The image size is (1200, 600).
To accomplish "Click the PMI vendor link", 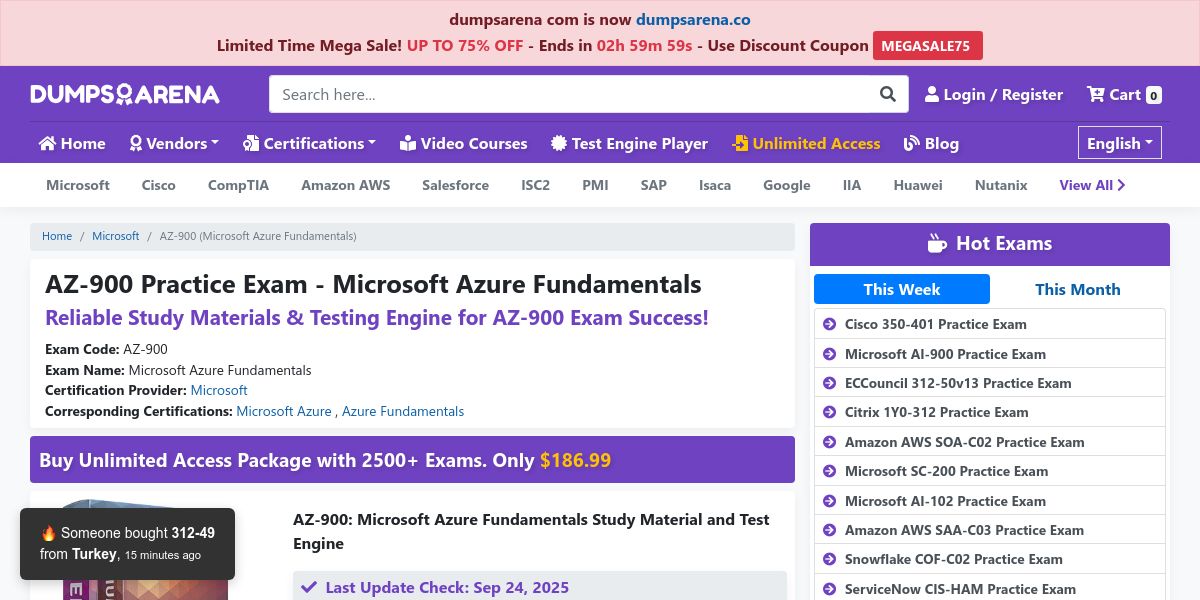I will tap(595, 185).
